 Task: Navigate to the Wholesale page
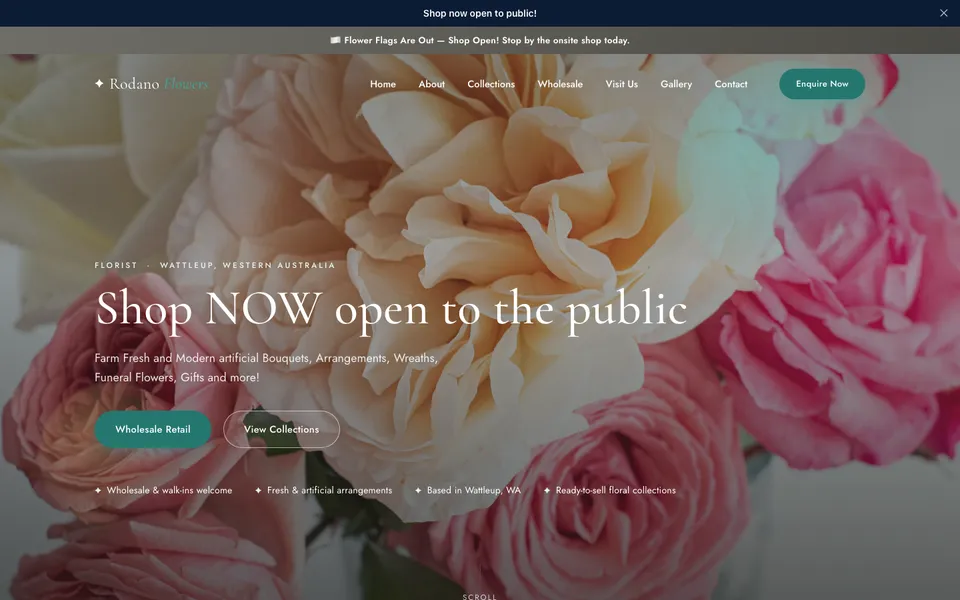click(x=560, y=84)
